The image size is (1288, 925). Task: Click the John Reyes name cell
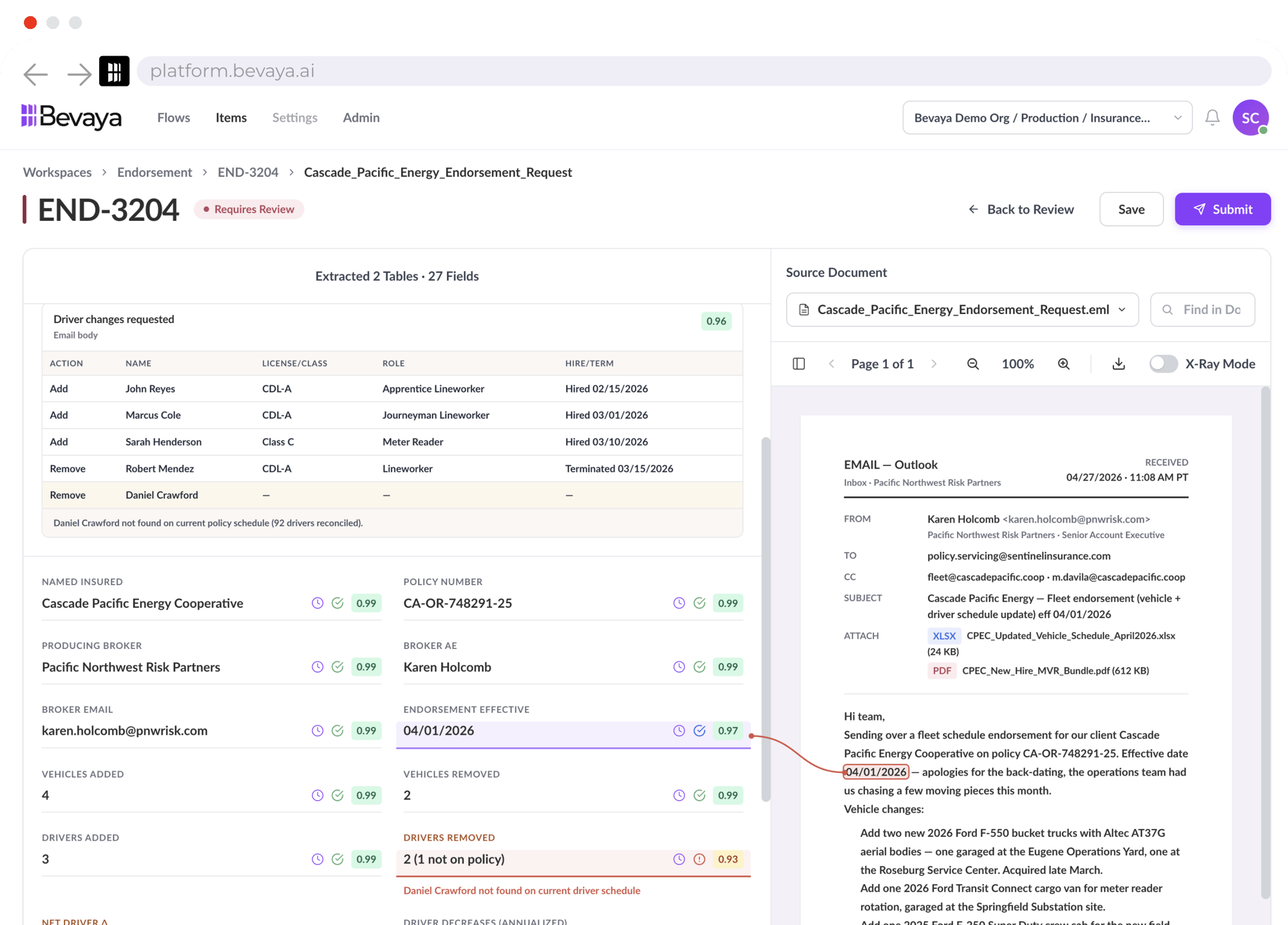(150, 389)
